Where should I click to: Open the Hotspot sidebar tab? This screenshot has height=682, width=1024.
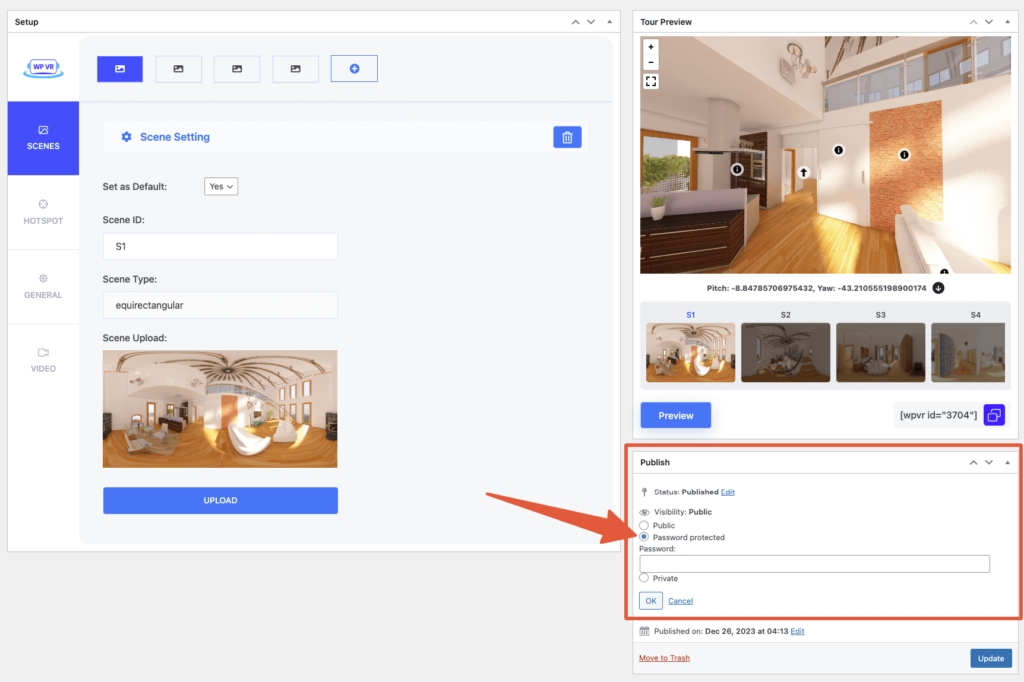click(x=43, y=212)
